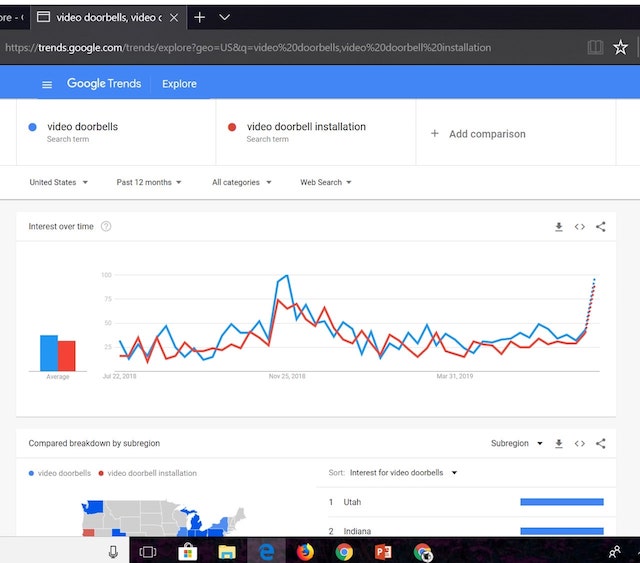Show help for Interest over time

click(x=106, y=226)
